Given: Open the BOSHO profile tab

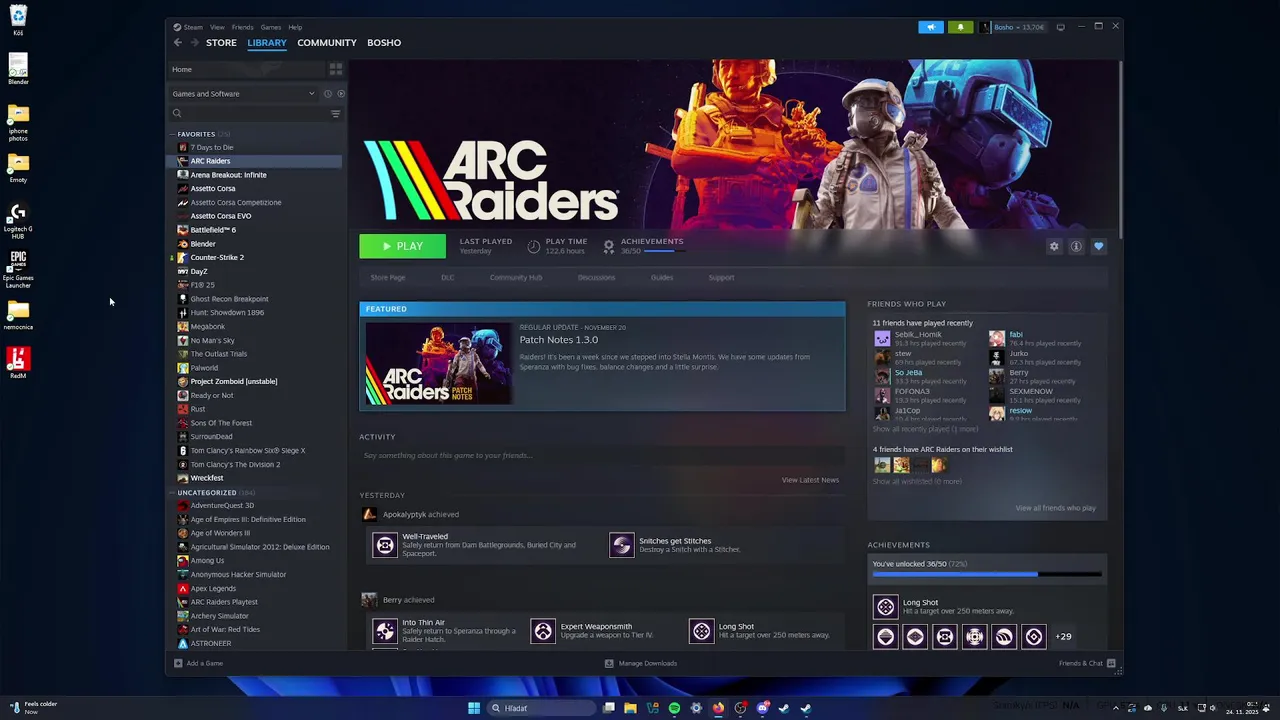Looking at the screenshot, I should (x=384, y=43).
